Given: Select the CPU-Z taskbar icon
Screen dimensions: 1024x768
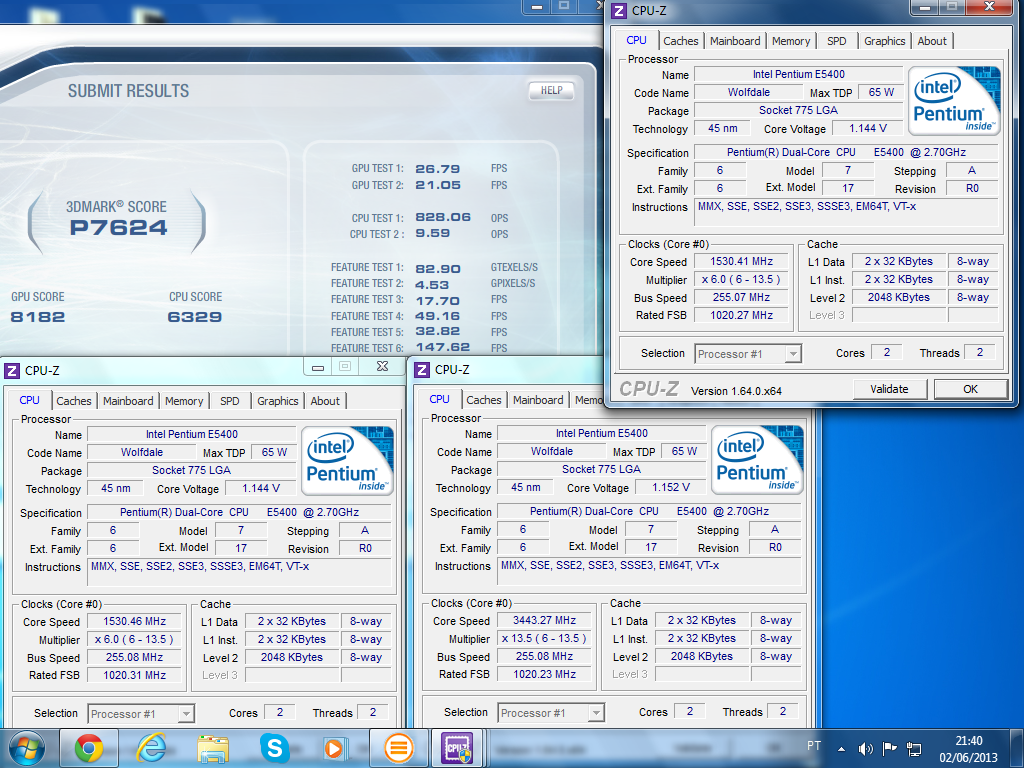Looking at the screenshot, I should pyautogui.click(x=456, y=748).
